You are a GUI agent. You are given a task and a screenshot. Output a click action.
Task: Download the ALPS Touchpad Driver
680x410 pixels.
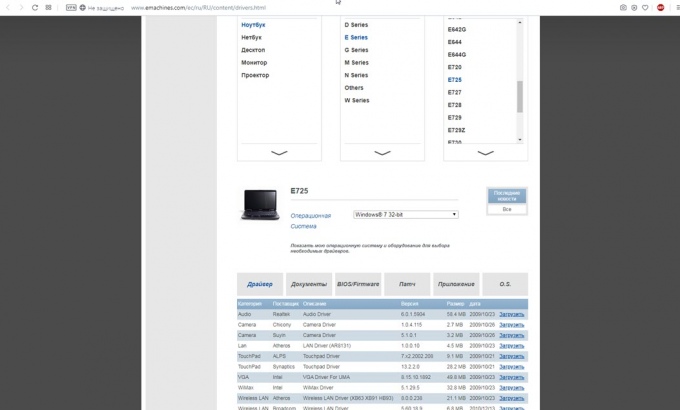click(512, 356)
